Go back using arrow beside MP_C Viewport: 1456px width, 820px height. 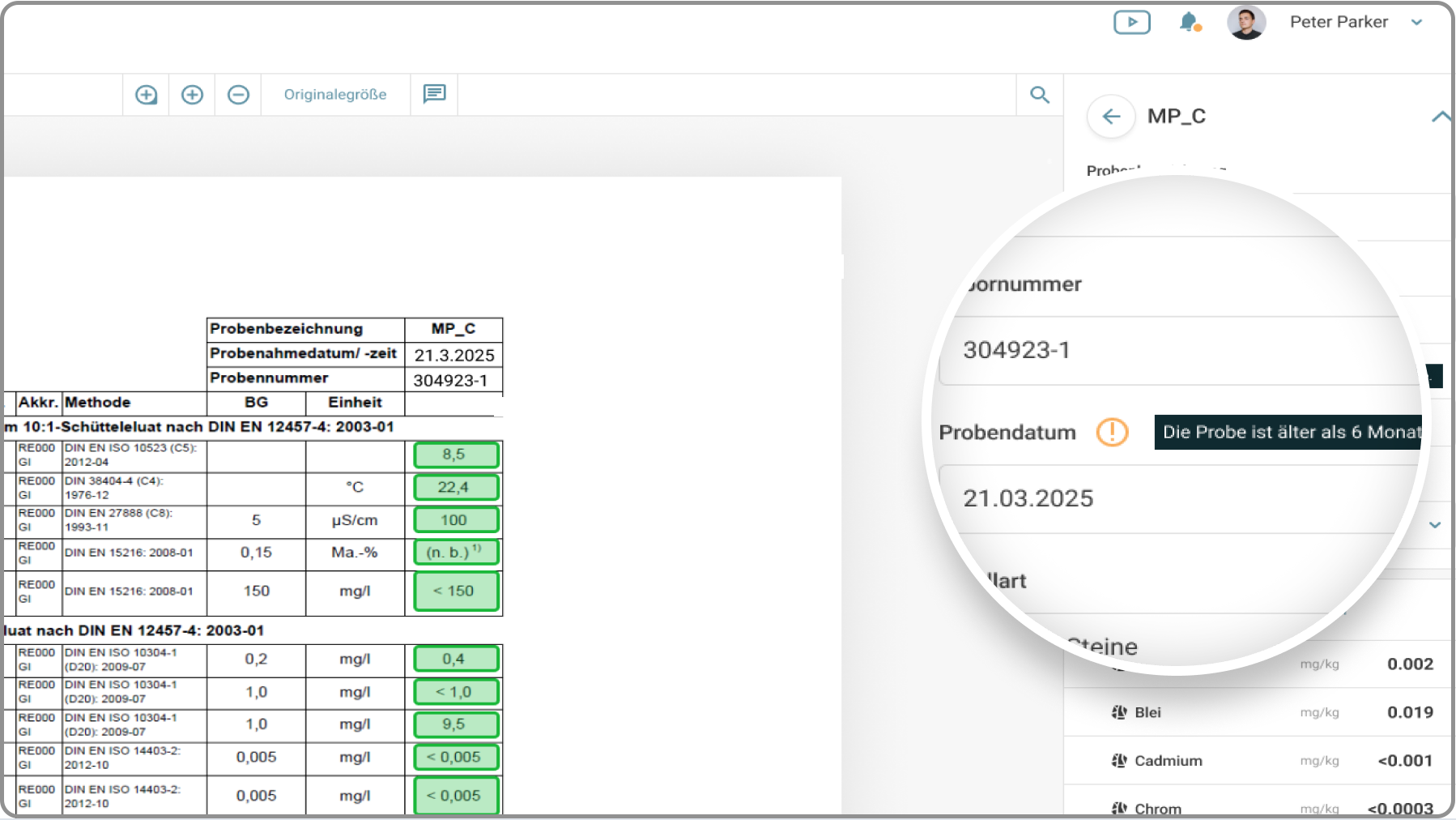[x=1111, y=117]
